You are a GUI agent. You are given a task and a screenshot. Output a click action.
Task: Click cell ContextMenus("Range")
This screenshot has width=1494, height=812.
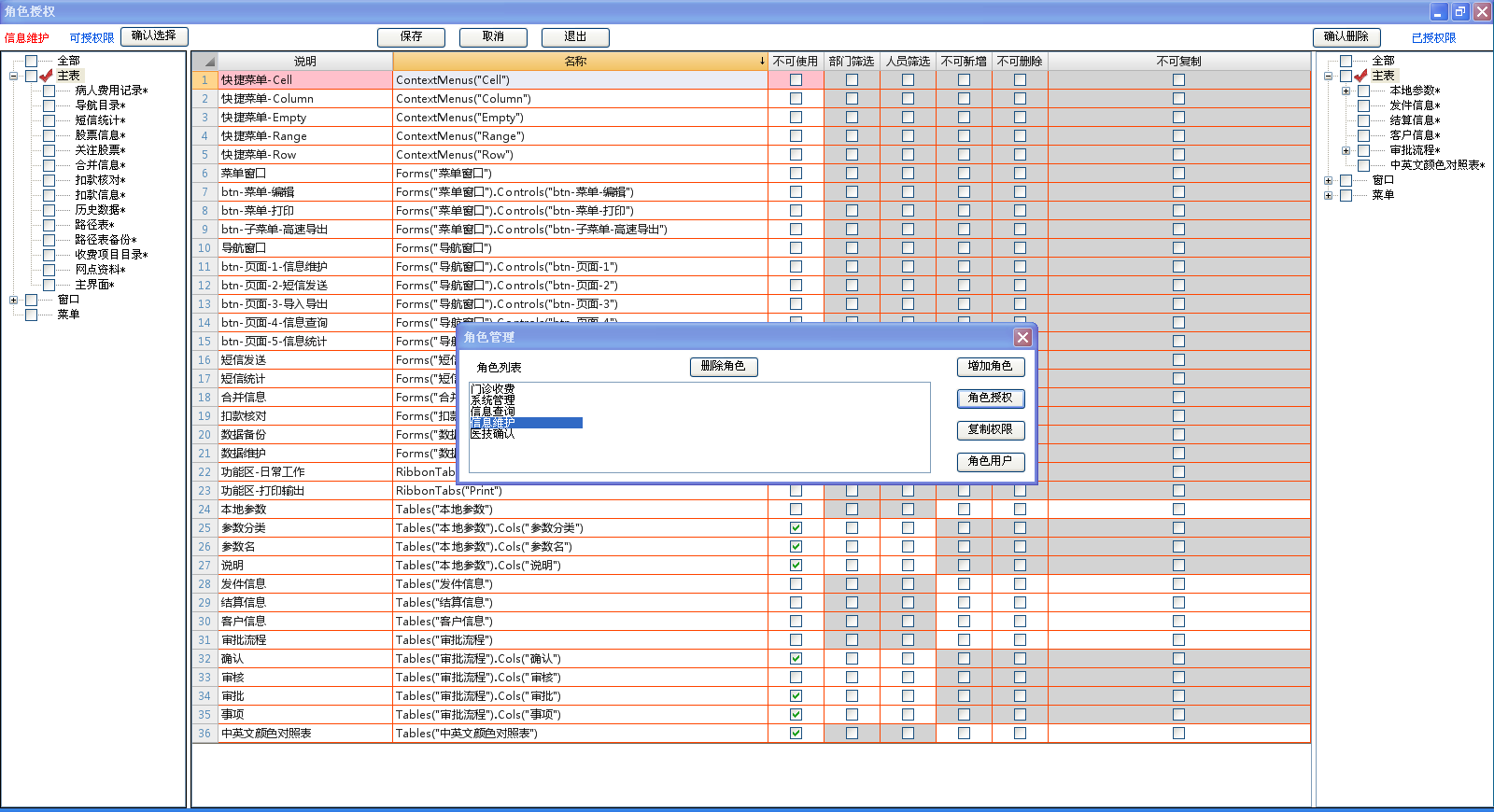(580, 135)
